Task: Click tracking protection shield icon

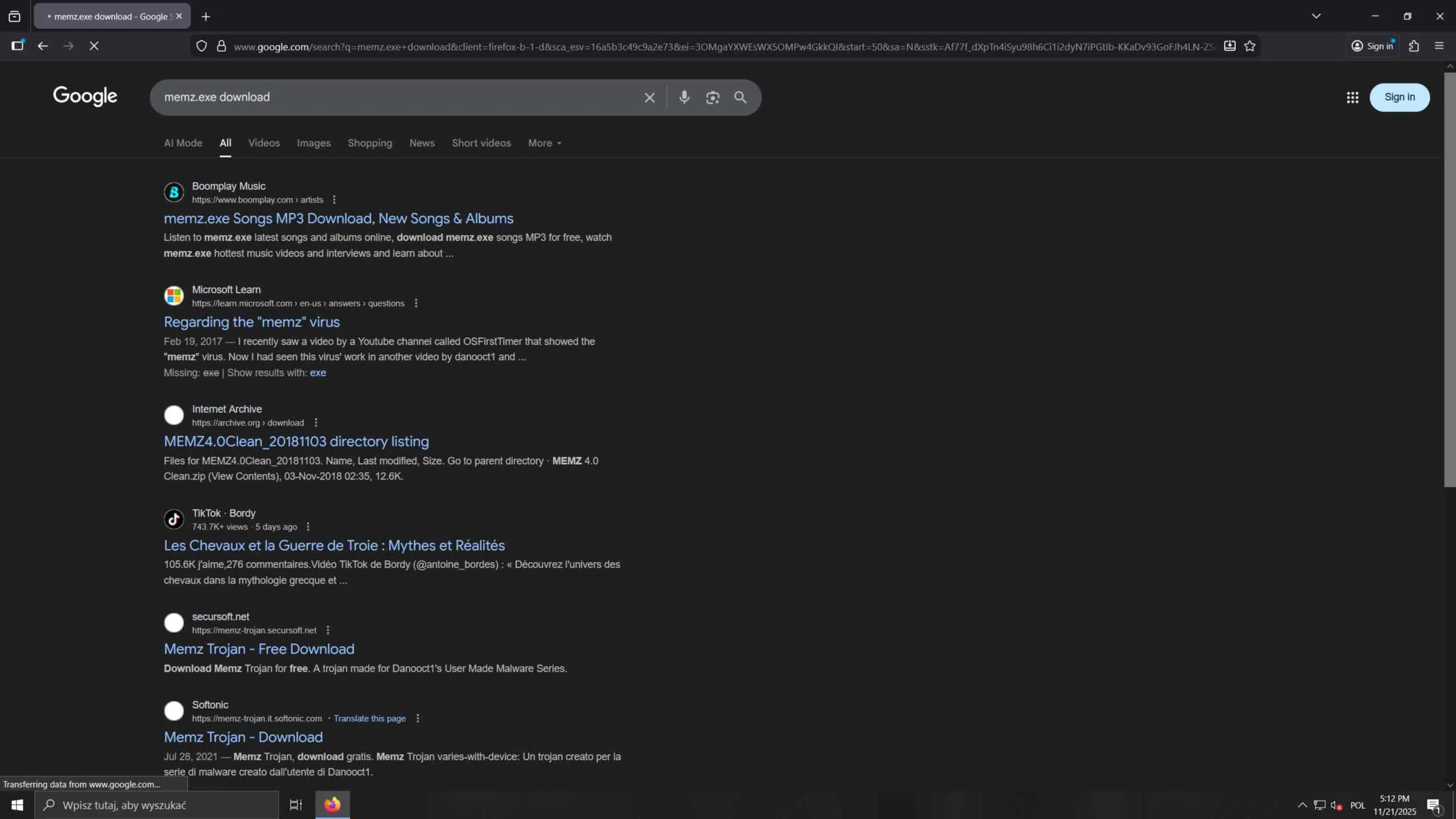Action: coord(201,46)
